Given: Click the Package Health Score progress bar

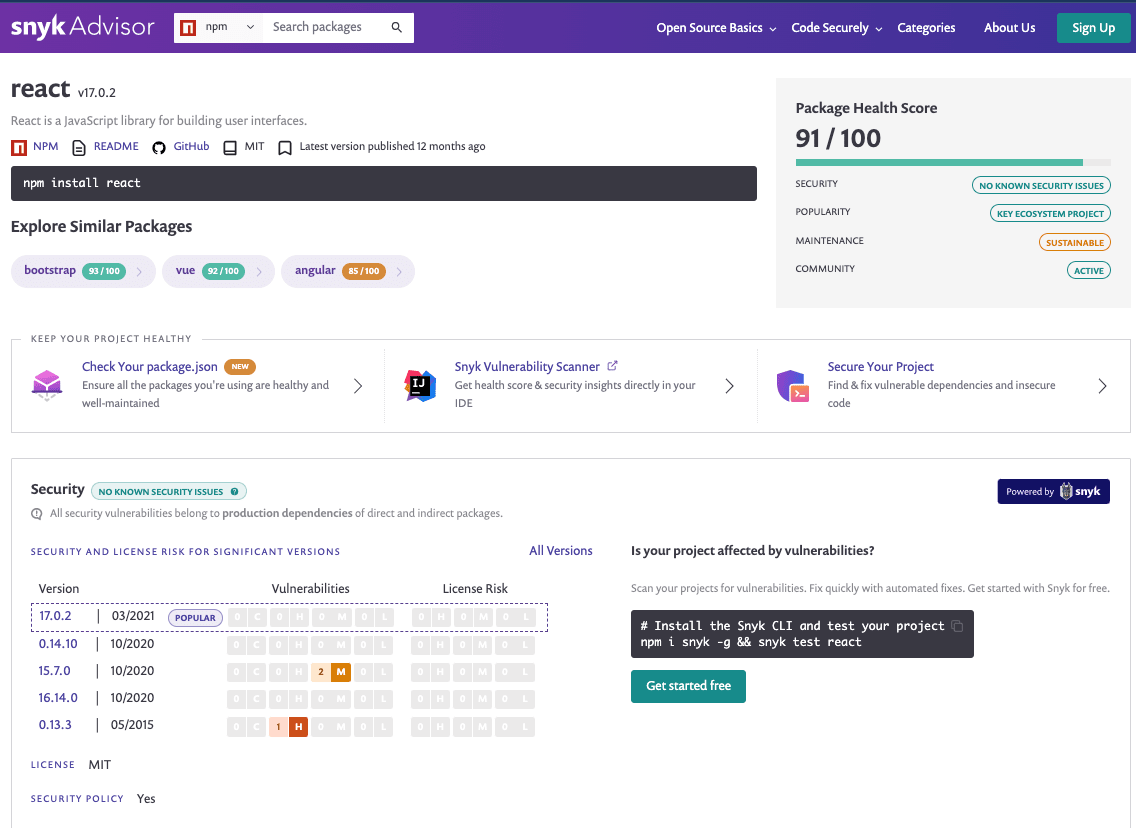Looking at the screenshot, I should (x=953, y=162).
